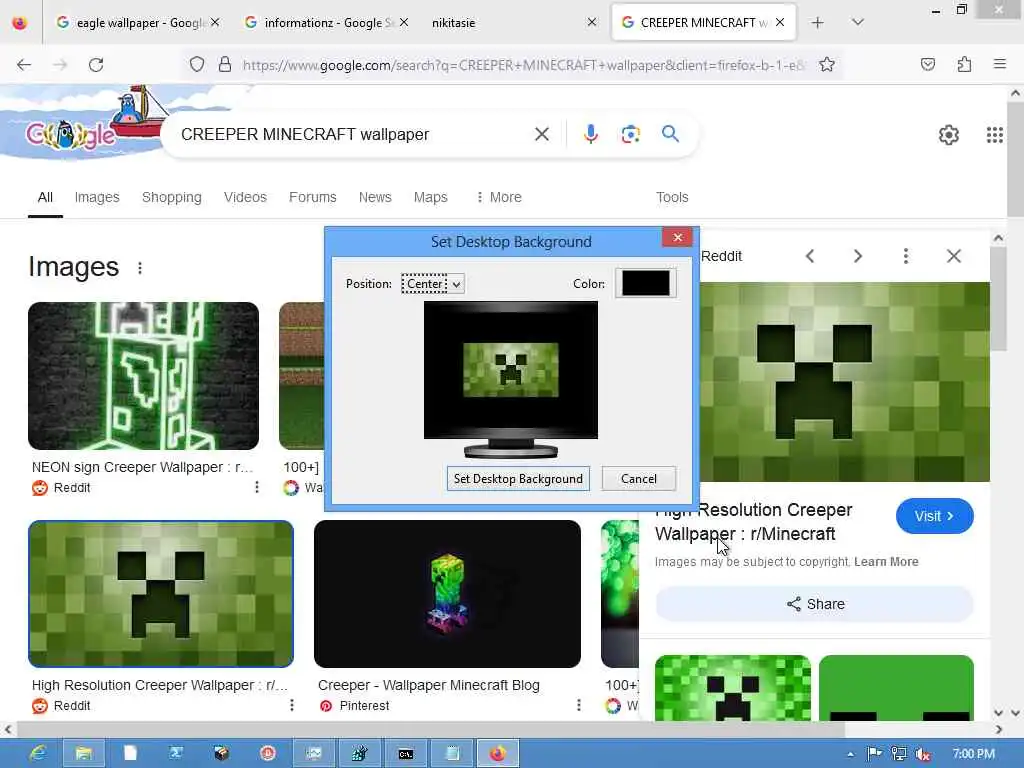Select the Videos search filter
1024x768 pixels.
click(x=245, y=197)
